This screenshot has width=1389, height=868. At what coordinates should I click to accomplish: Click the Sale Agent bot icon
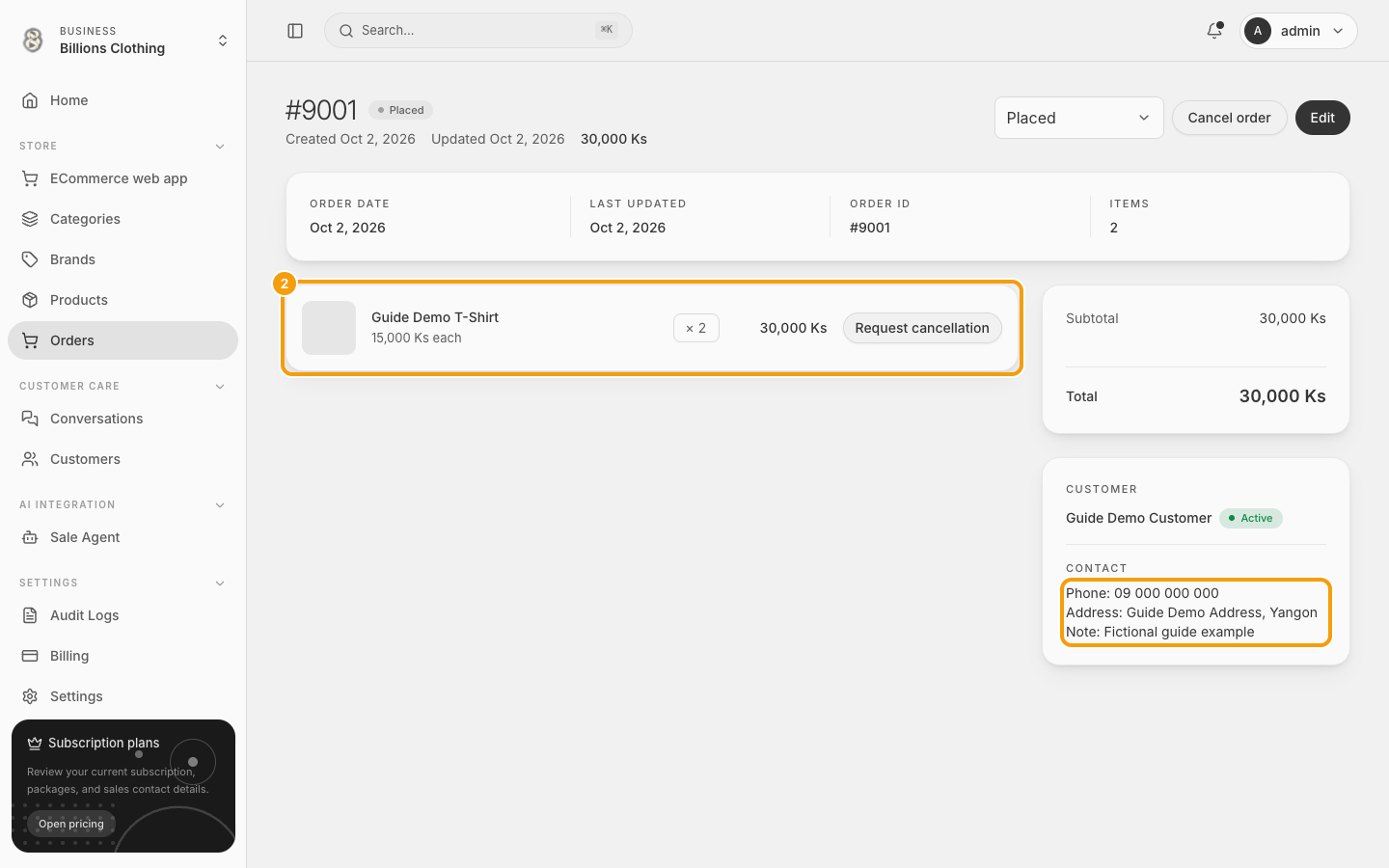click(x=30, y=537)
